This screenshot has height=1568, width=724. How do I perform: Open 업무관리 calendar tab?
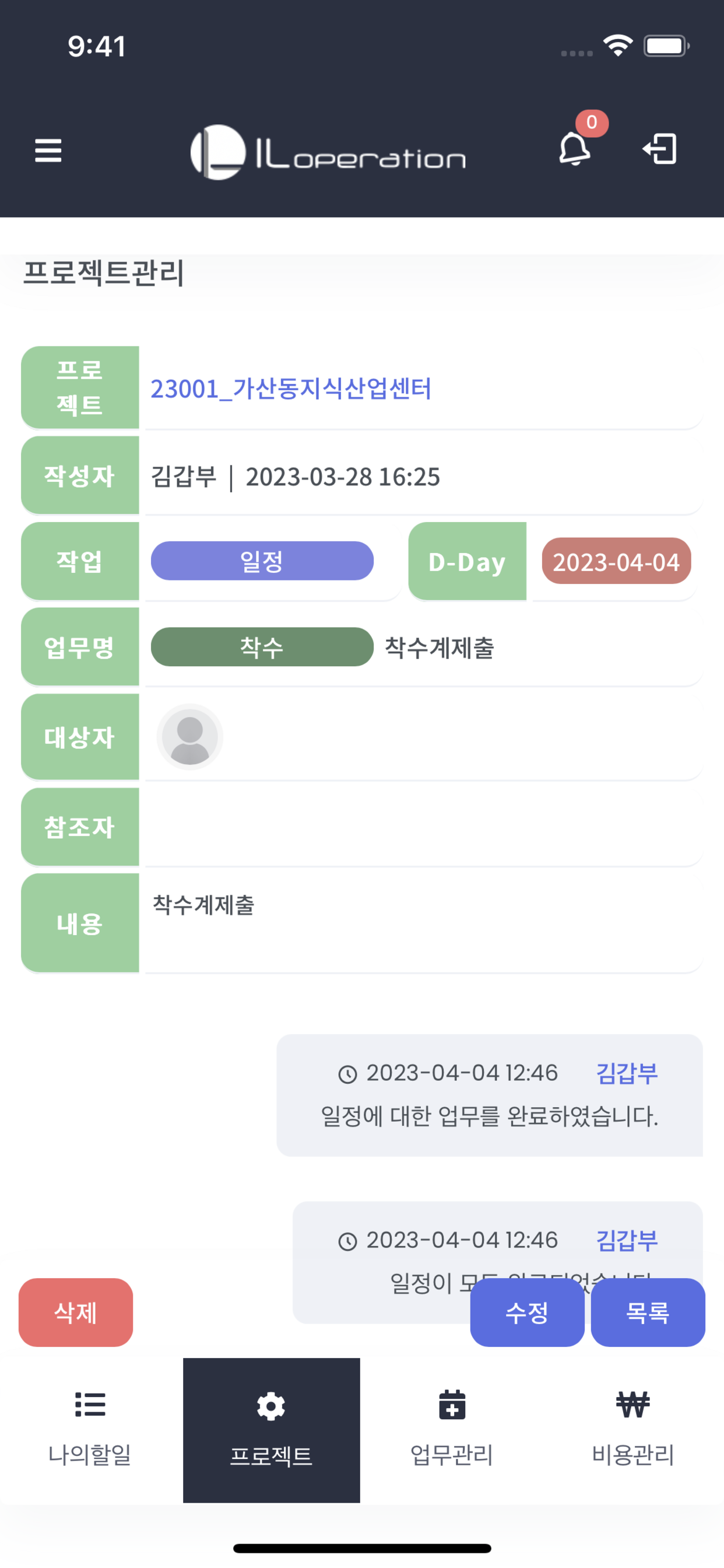tap(452, 1430)
